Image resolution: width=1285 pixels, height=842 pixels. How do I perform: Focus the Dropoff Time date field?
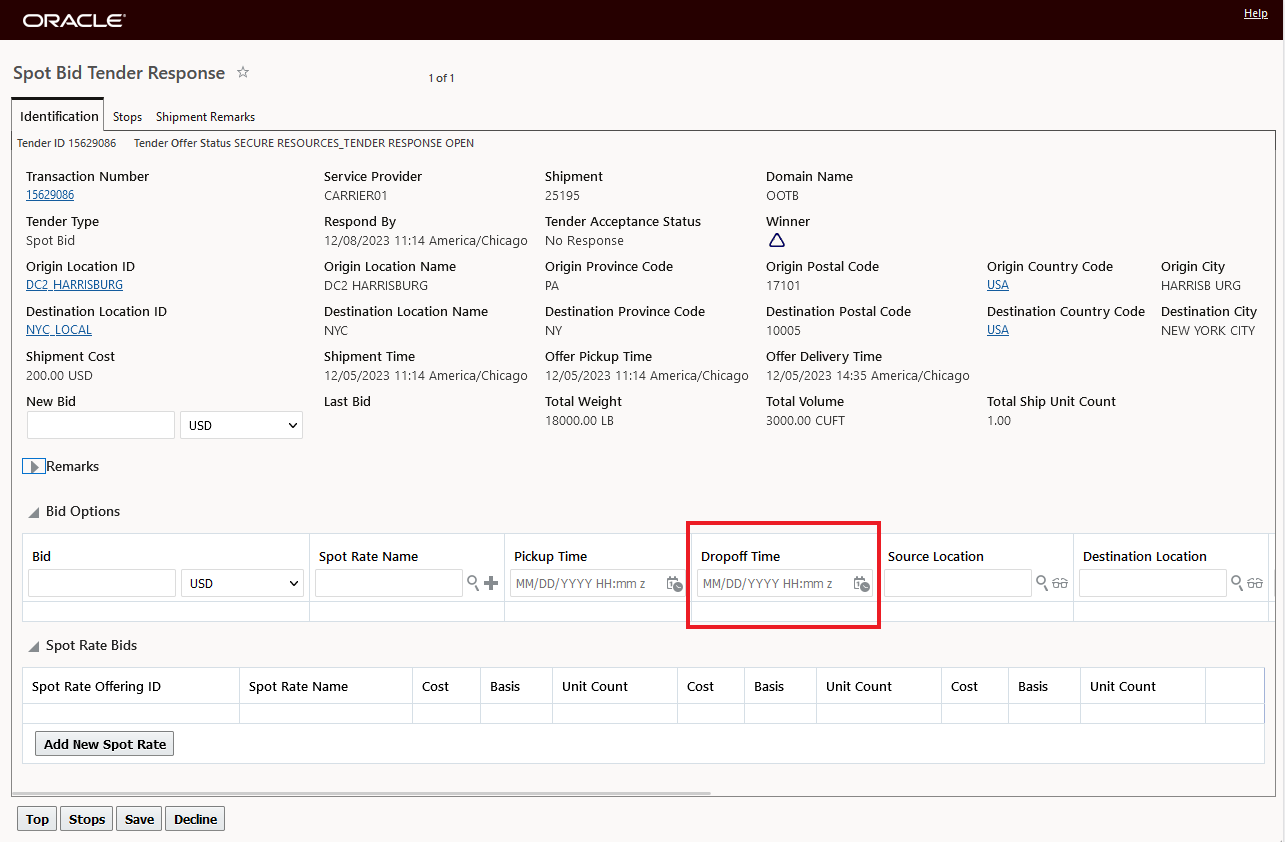(x=774, y=583)
